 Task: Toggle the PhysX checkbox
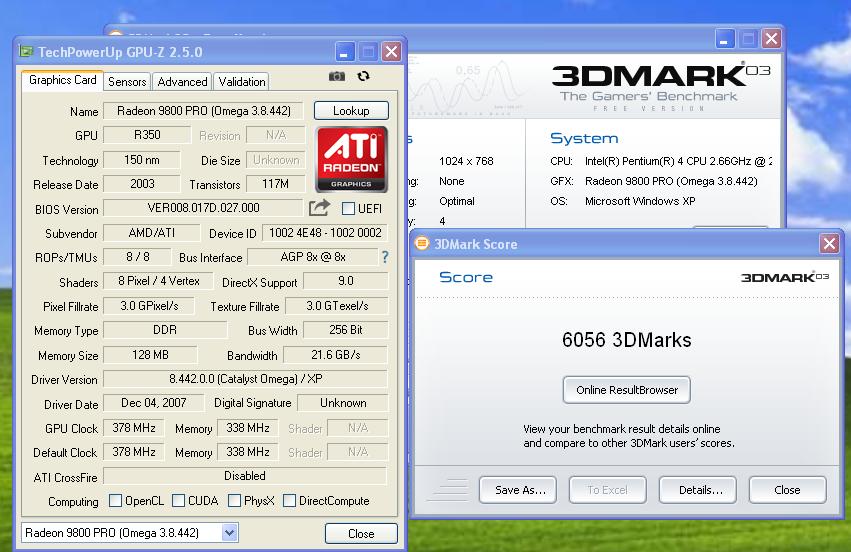(x=234, y=500)
